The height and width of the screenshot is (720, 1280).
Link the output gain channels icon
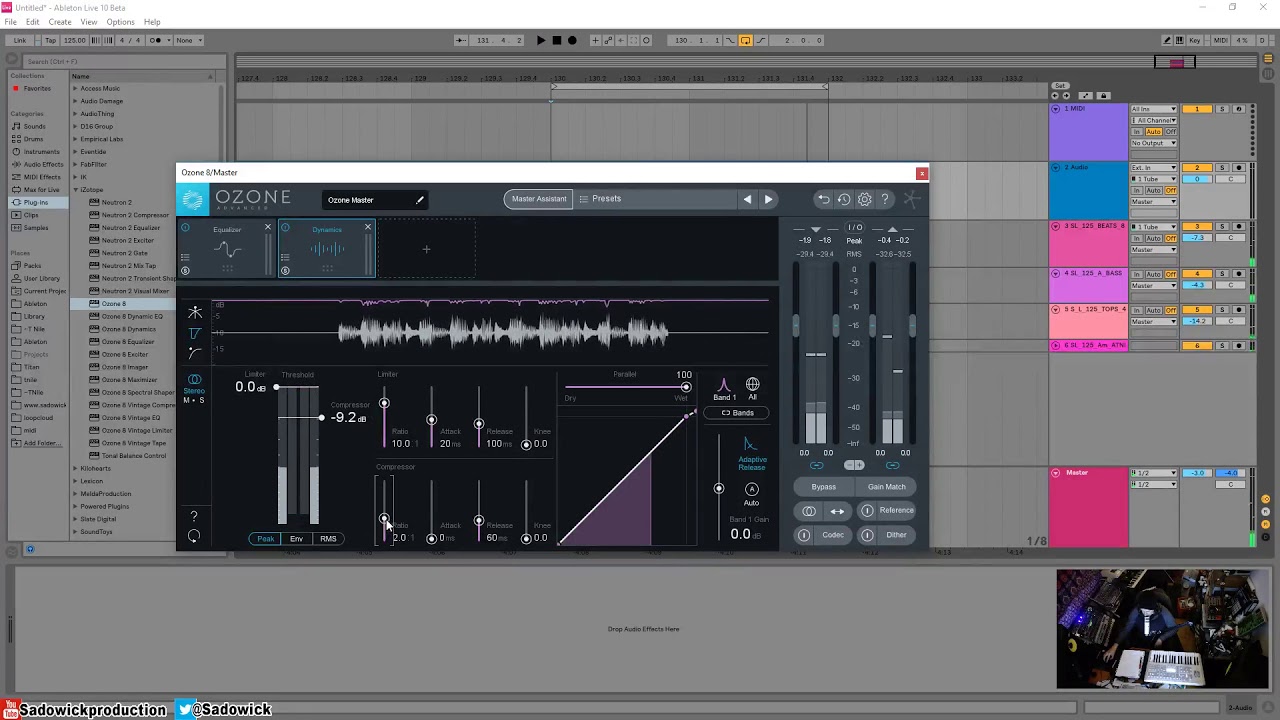pyautogui.click(x=892, y=465)
